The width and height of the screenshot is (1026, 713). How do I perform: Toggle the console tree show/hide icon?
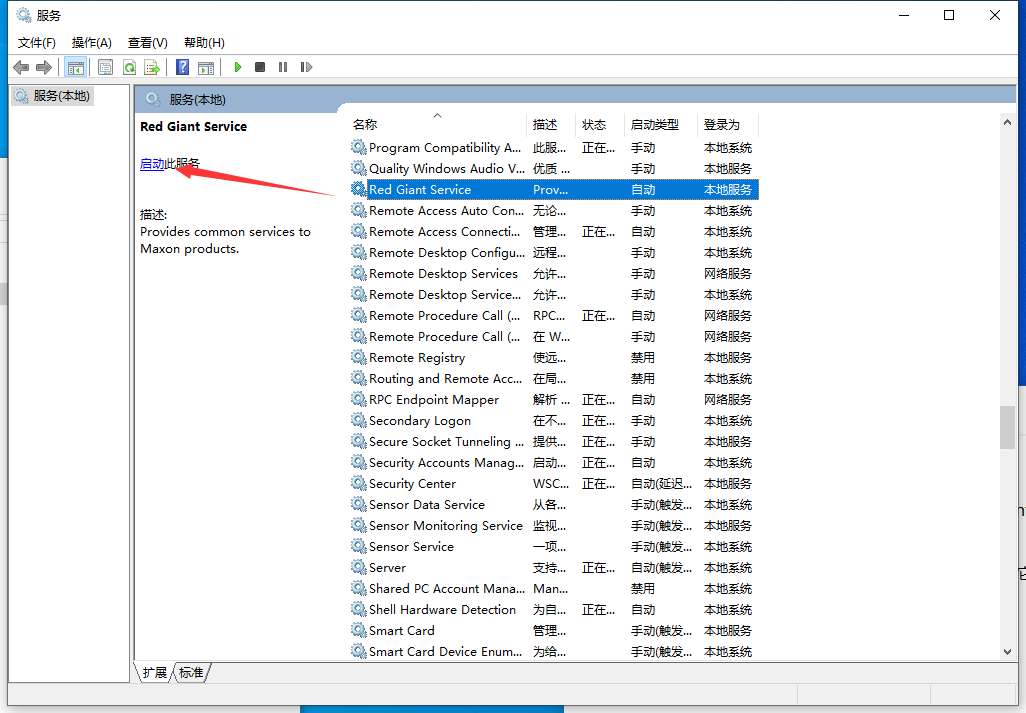click(x=75, y=67)
